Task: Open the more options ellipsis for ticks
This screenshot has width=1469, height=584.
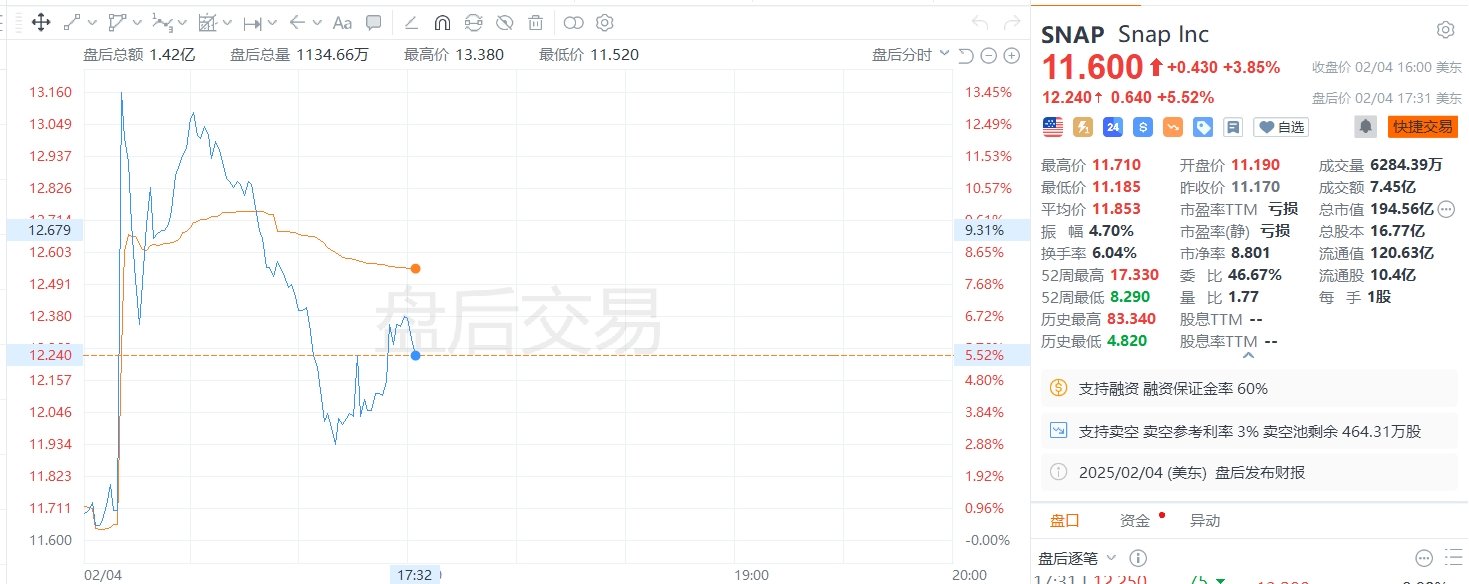Action: (1424, 558)
